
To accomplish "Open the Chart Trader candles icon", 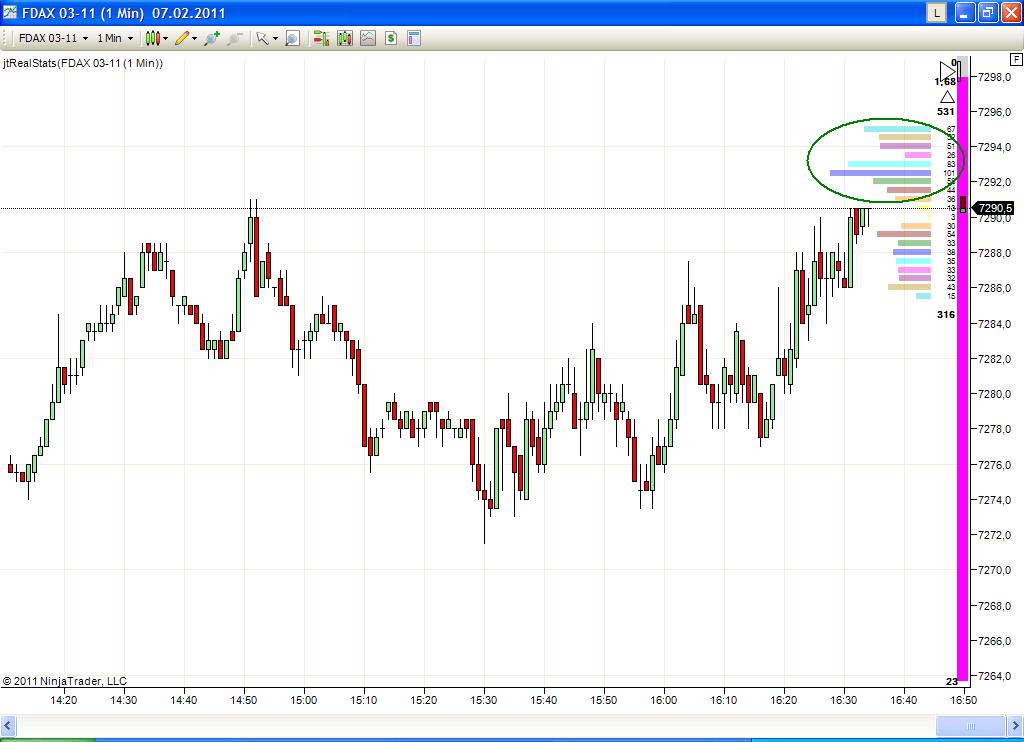I will pos(344,38).
